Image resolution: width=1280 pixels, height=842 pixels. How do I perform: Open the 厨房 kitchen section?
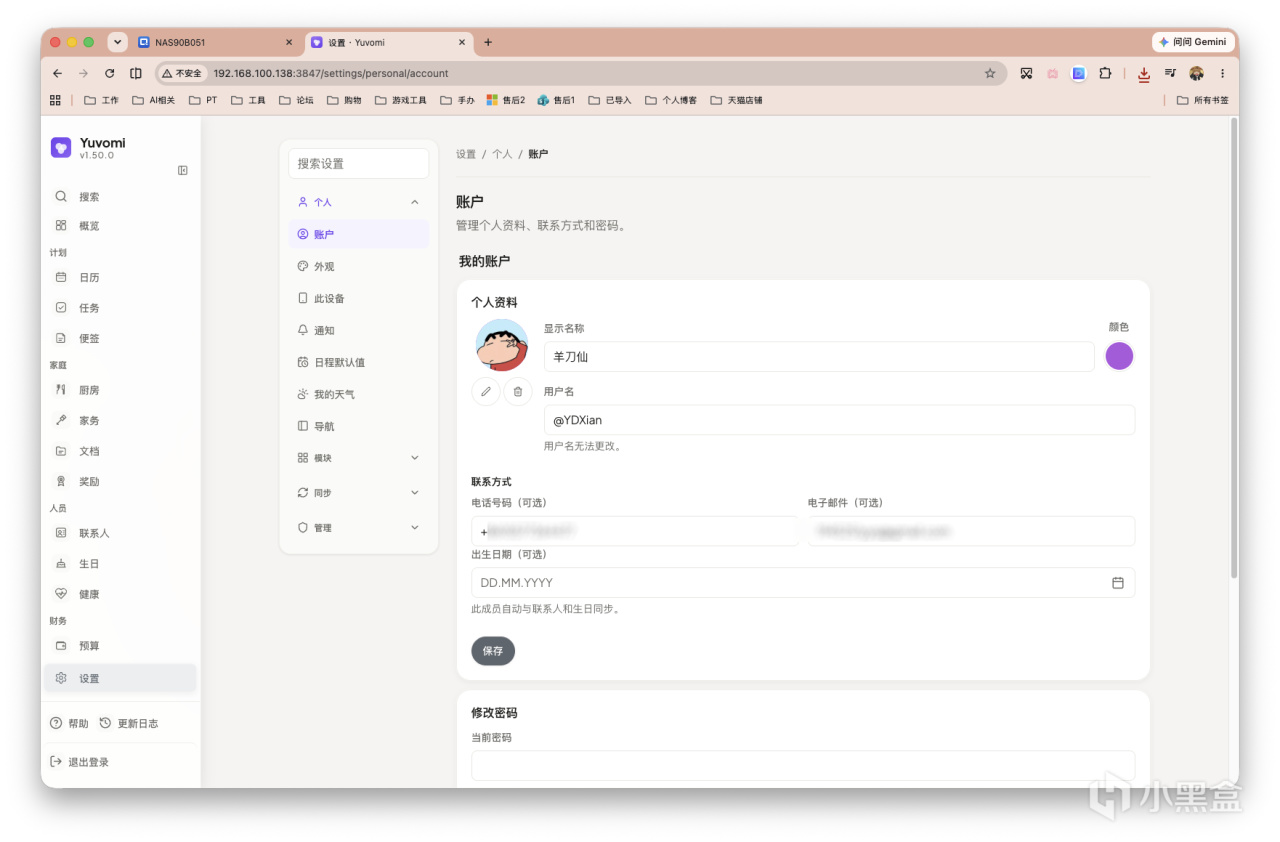(x=120, y=390)
